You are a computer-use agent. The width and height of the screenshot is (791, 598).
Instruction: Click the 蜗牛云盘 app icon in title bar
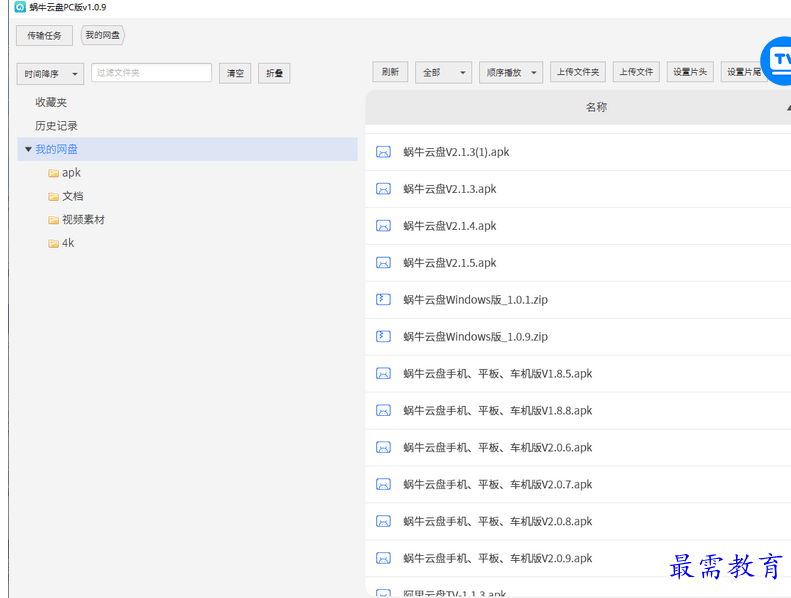coord(20,7)
